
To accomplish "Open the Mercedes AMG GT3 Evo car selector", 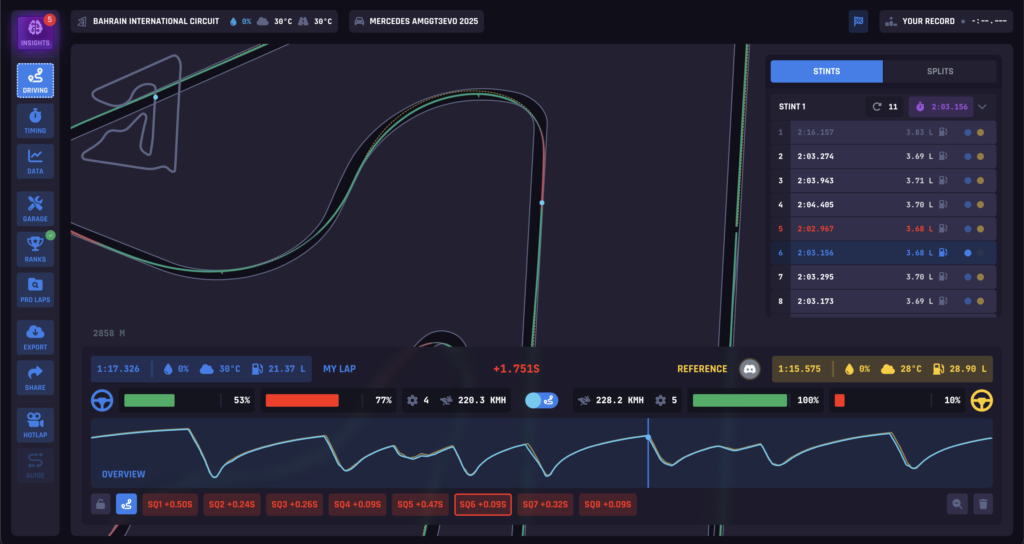I will coord(416,21).
